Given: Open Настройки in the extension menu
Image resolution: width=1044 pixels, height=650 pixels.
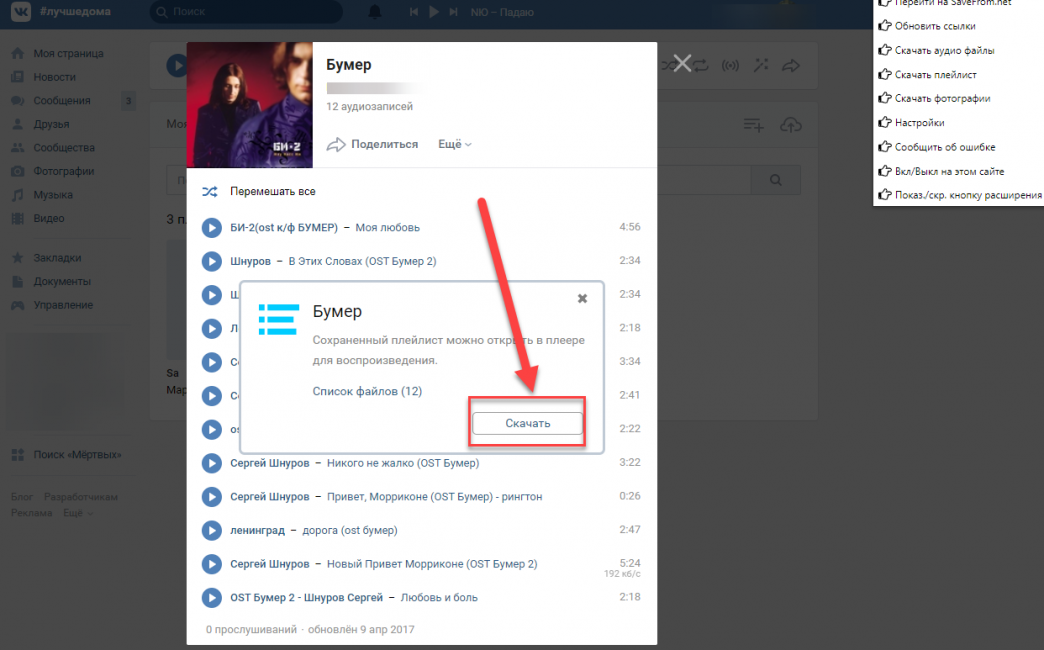Looking at the screenshot, I should tap(919, 123).
